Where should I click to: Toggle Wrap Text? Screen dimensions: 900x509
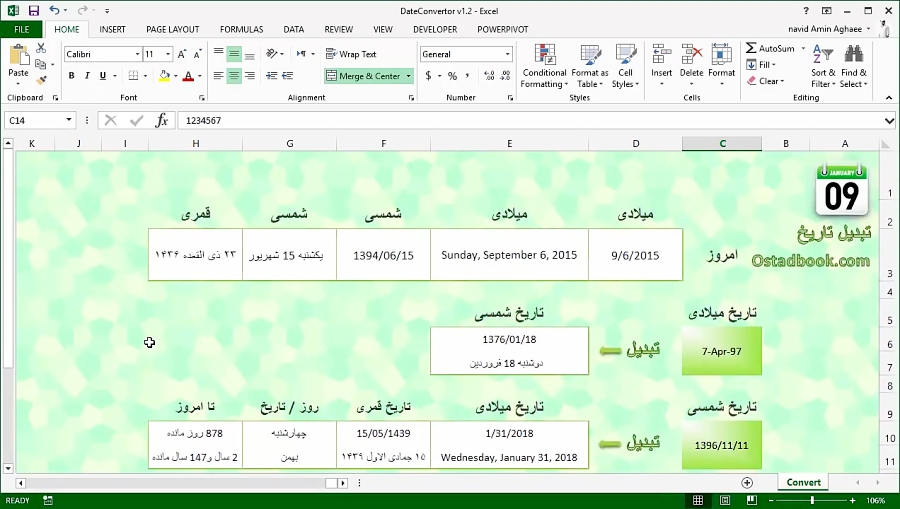(351, 54)
